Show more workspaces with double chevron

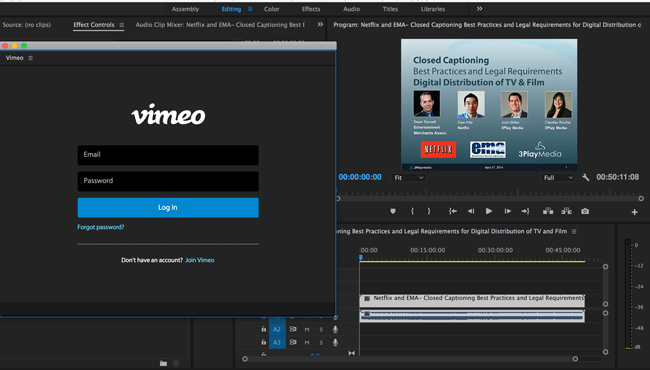[x=479, y=9]
